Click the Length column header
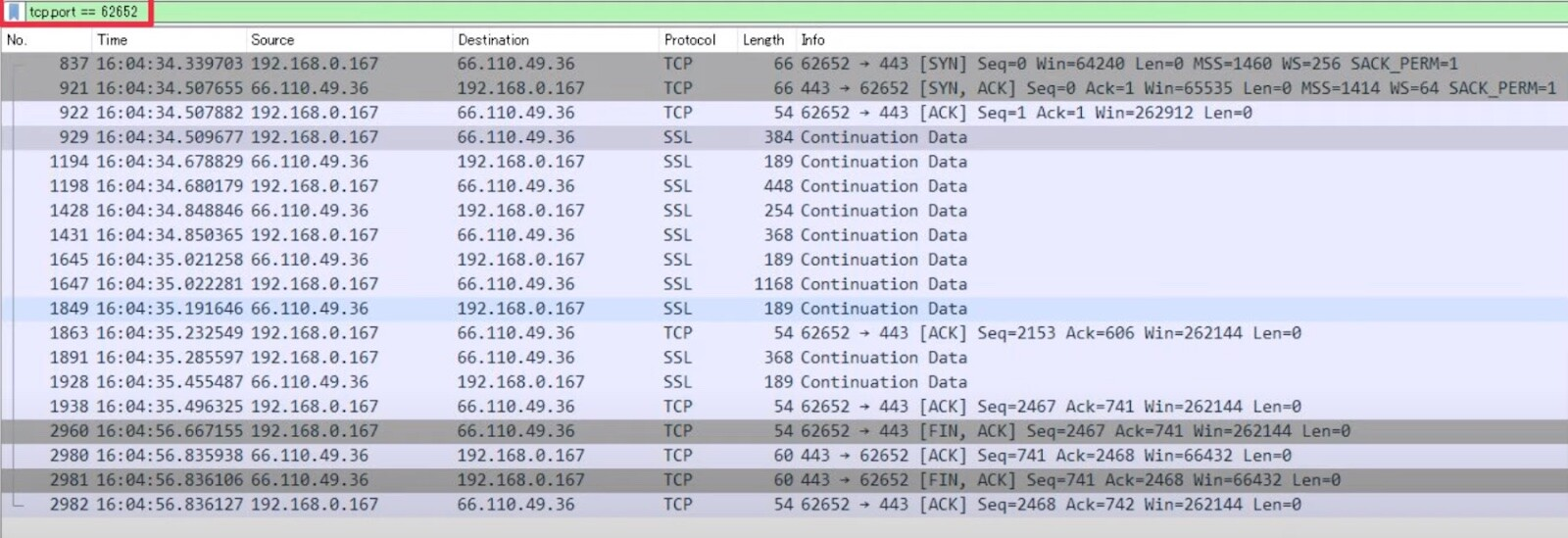Image resolution: width=1568 pixels, height=538 pixels. pos(762,40)
